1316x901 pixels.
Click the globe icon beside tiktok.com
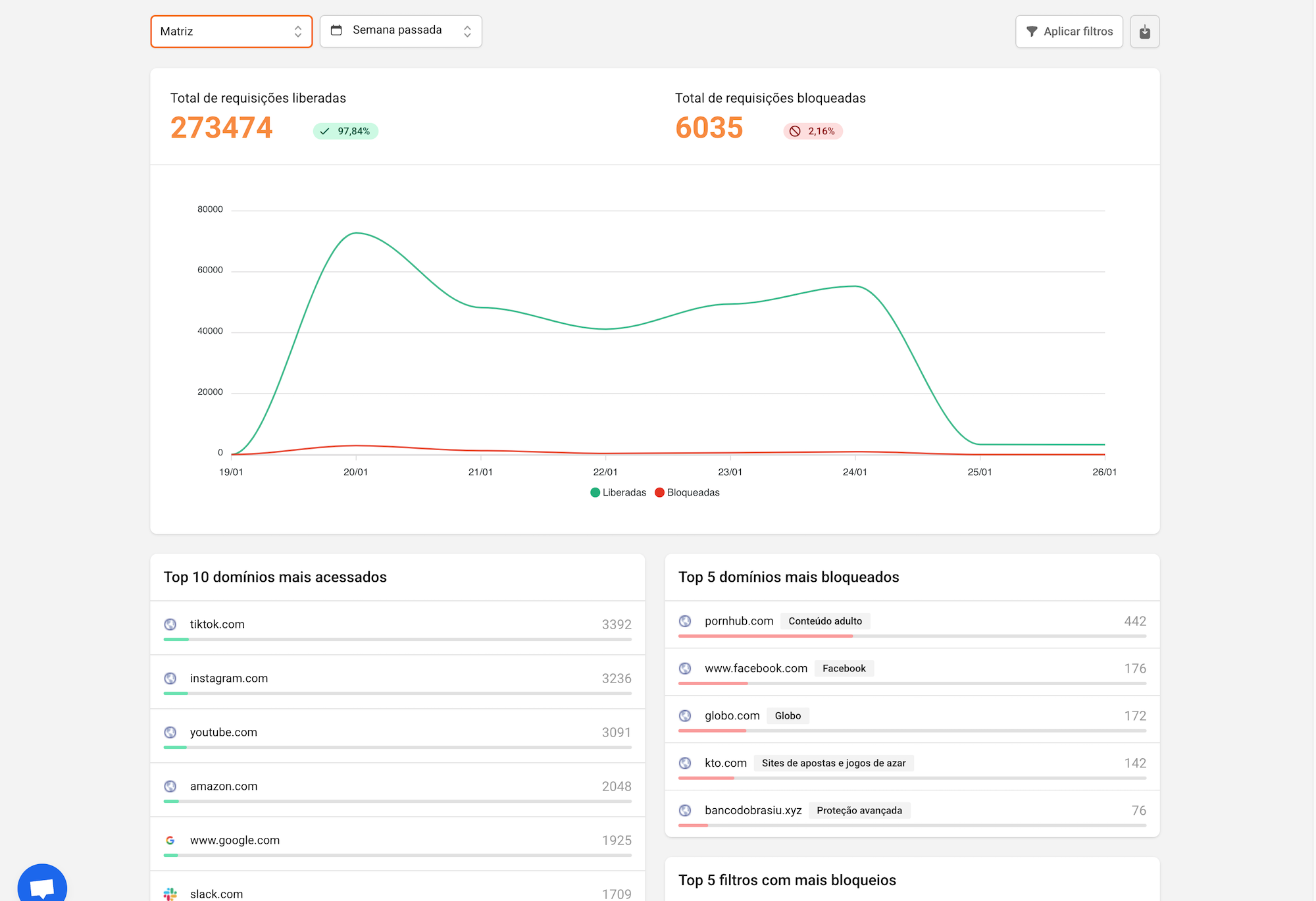[x=170, y=624]
